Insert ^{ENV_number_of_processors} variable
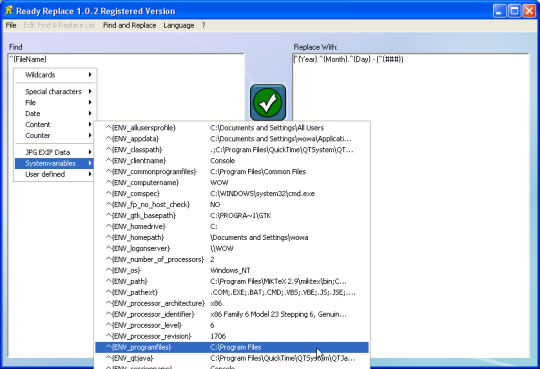Screen dimensions: 540x369 (x=232, y=259)
